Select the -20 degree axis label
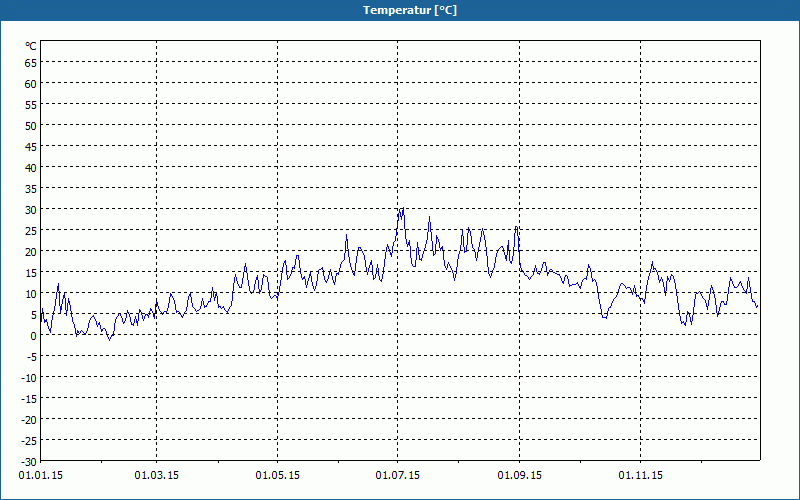 (29, 420)
